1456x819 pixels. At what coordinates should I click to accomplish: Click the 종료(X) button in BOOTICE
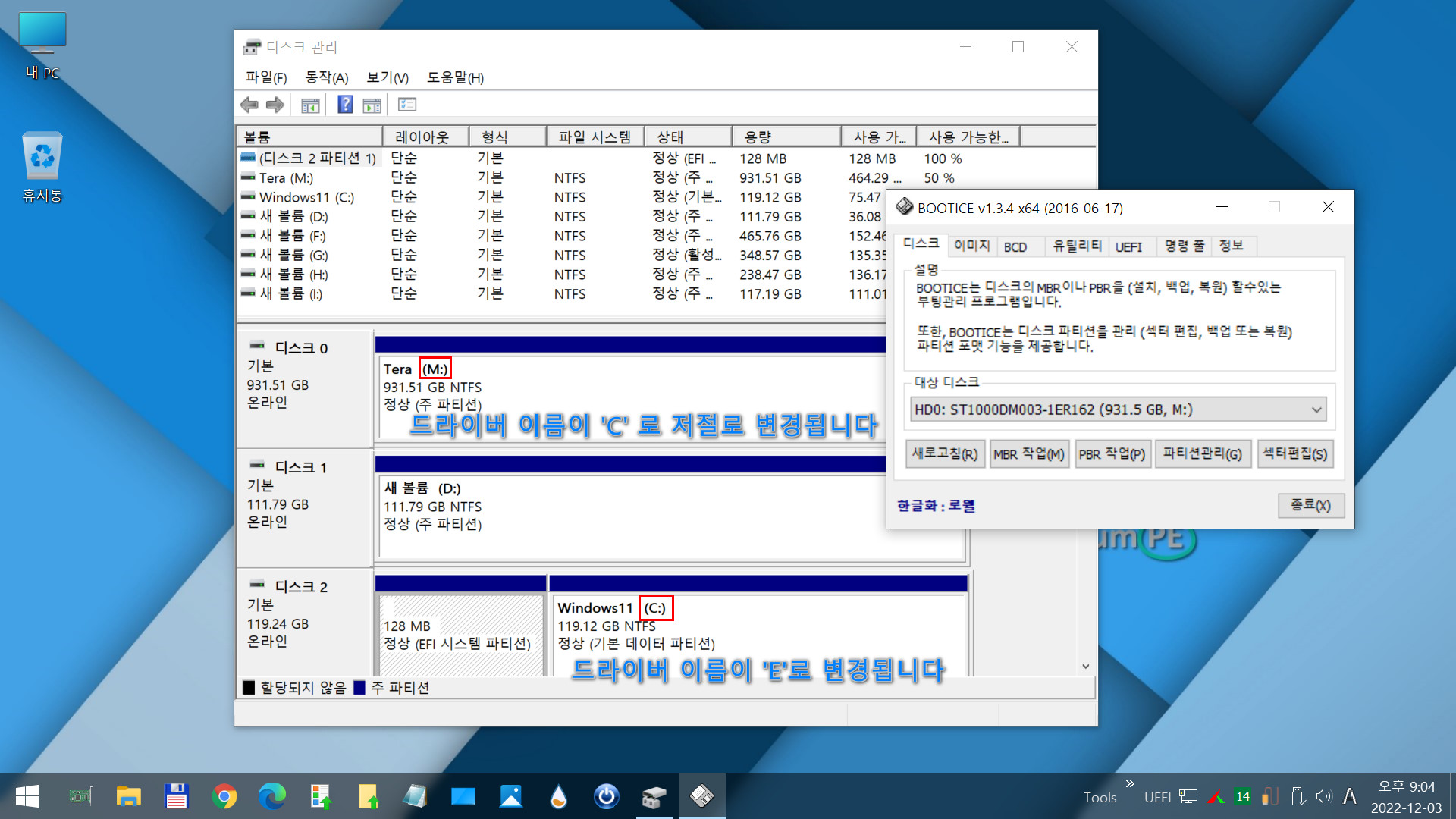click(1311, 505)
